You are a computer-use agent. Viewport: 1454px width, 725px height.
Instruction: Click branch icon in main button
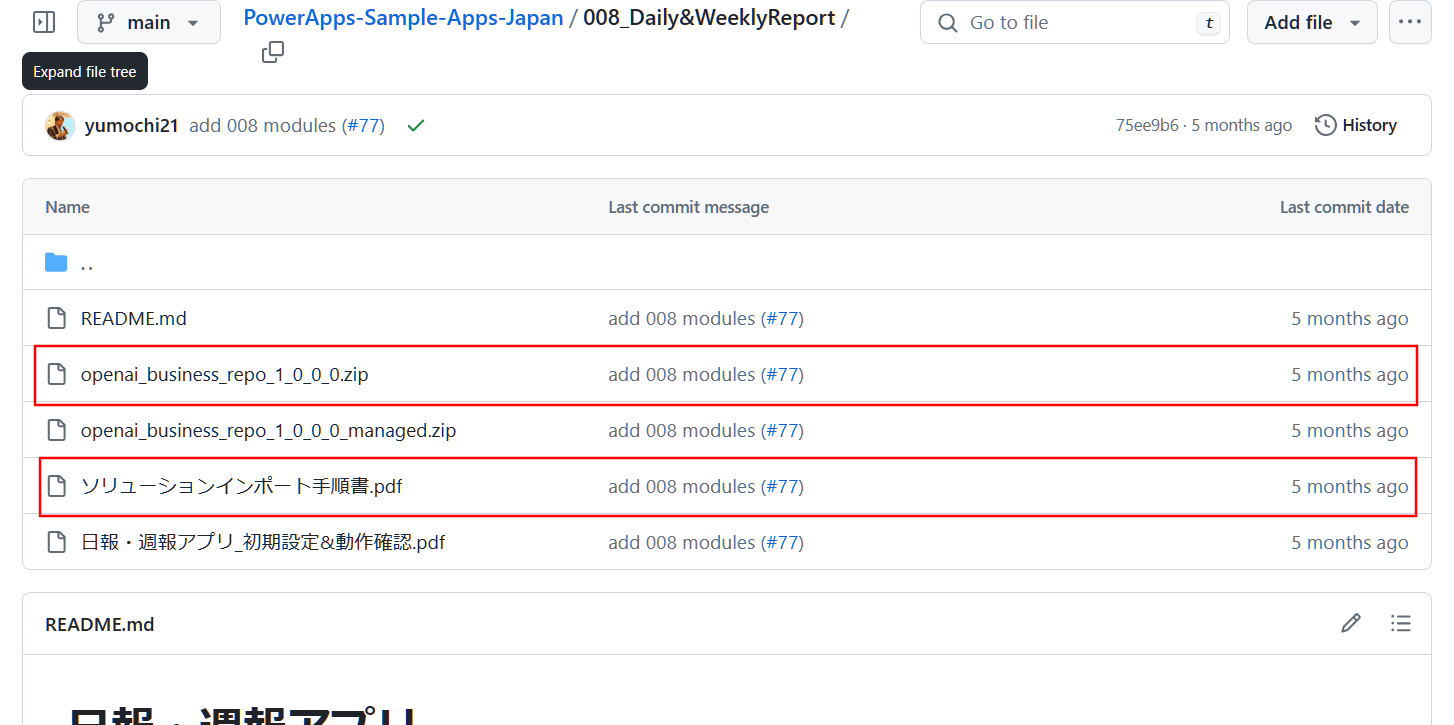click(x=106, y=22)
